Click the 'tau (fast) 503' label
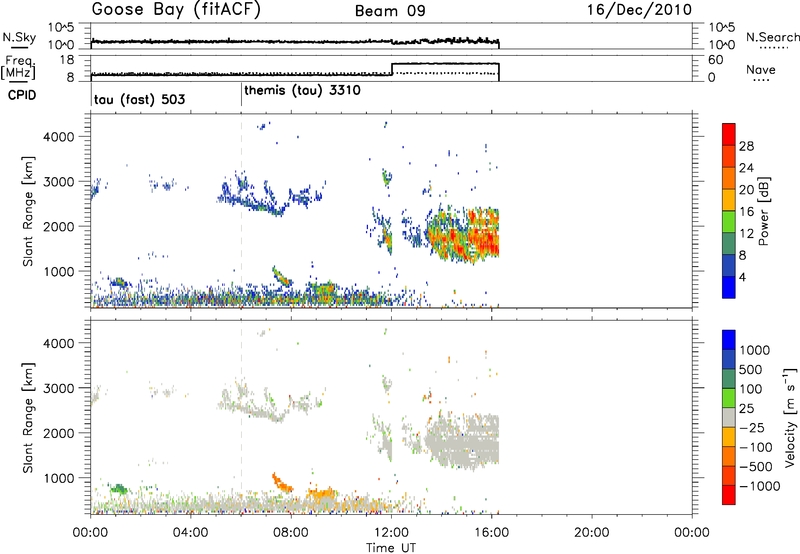This screenshot has width=800, height=554. pos(139,99)
